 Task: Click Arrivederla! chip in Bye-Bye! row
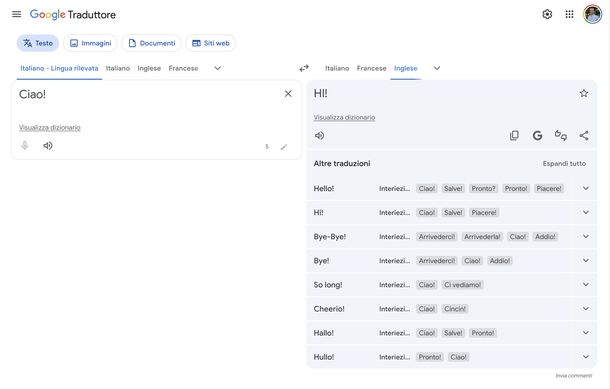click(482, 237)
